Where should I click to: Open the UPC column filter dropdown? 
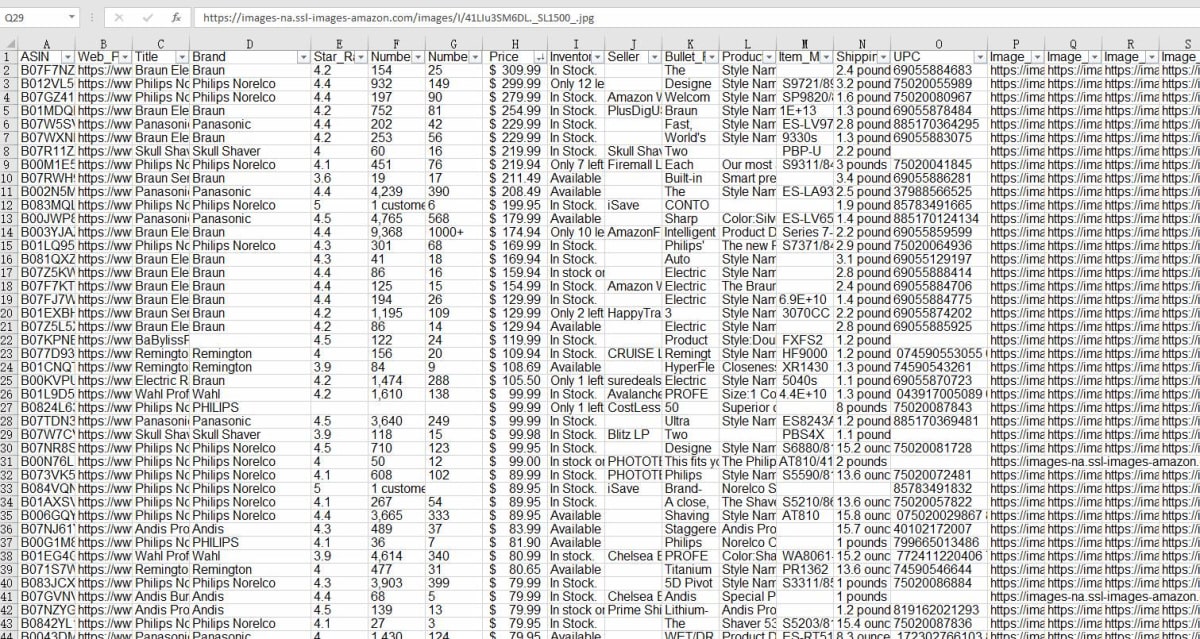(x=980, y=57)
